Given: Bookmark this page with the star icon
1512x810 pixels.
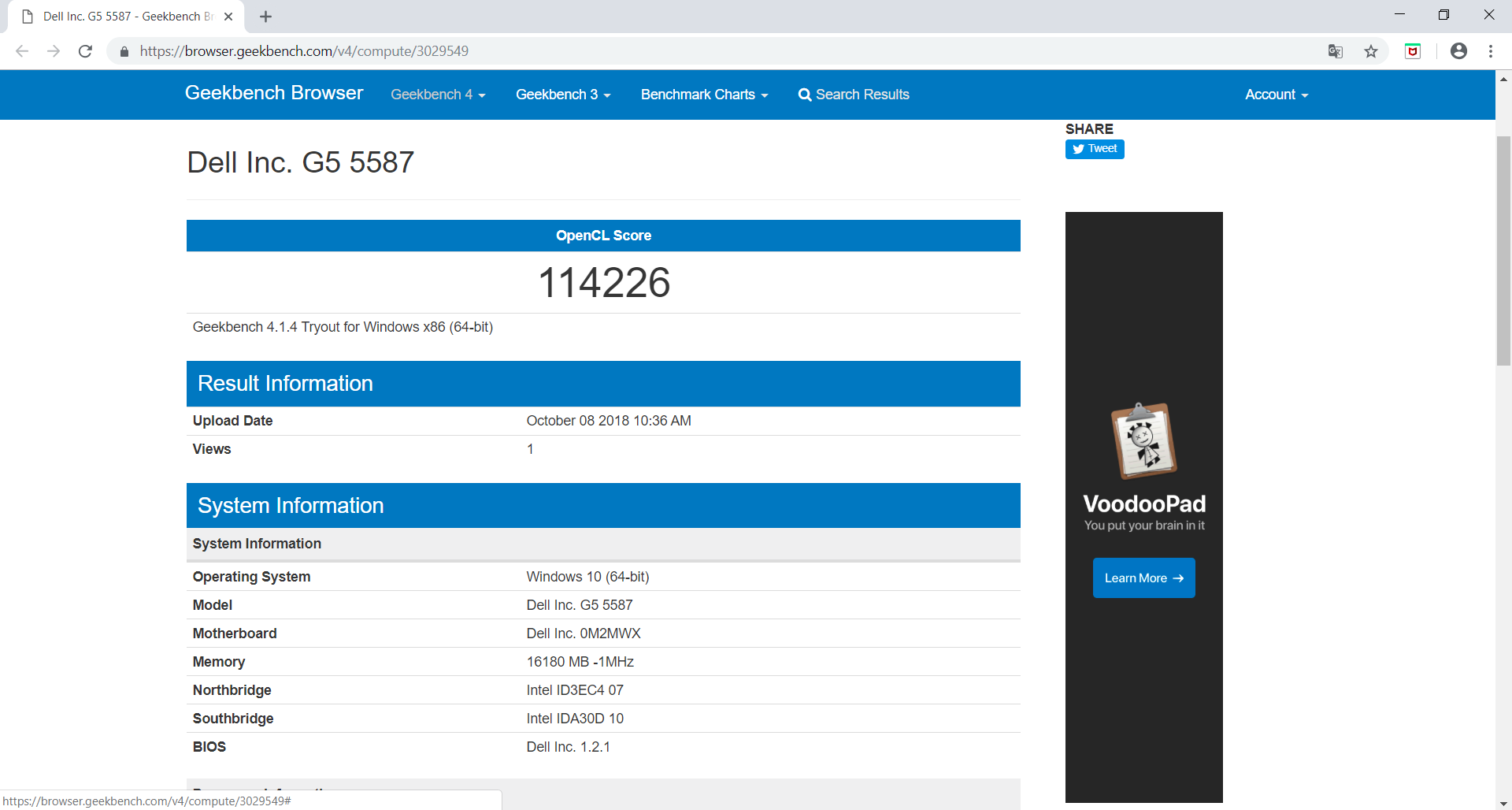Looking at the screenshot, I should pos(1371,51).
